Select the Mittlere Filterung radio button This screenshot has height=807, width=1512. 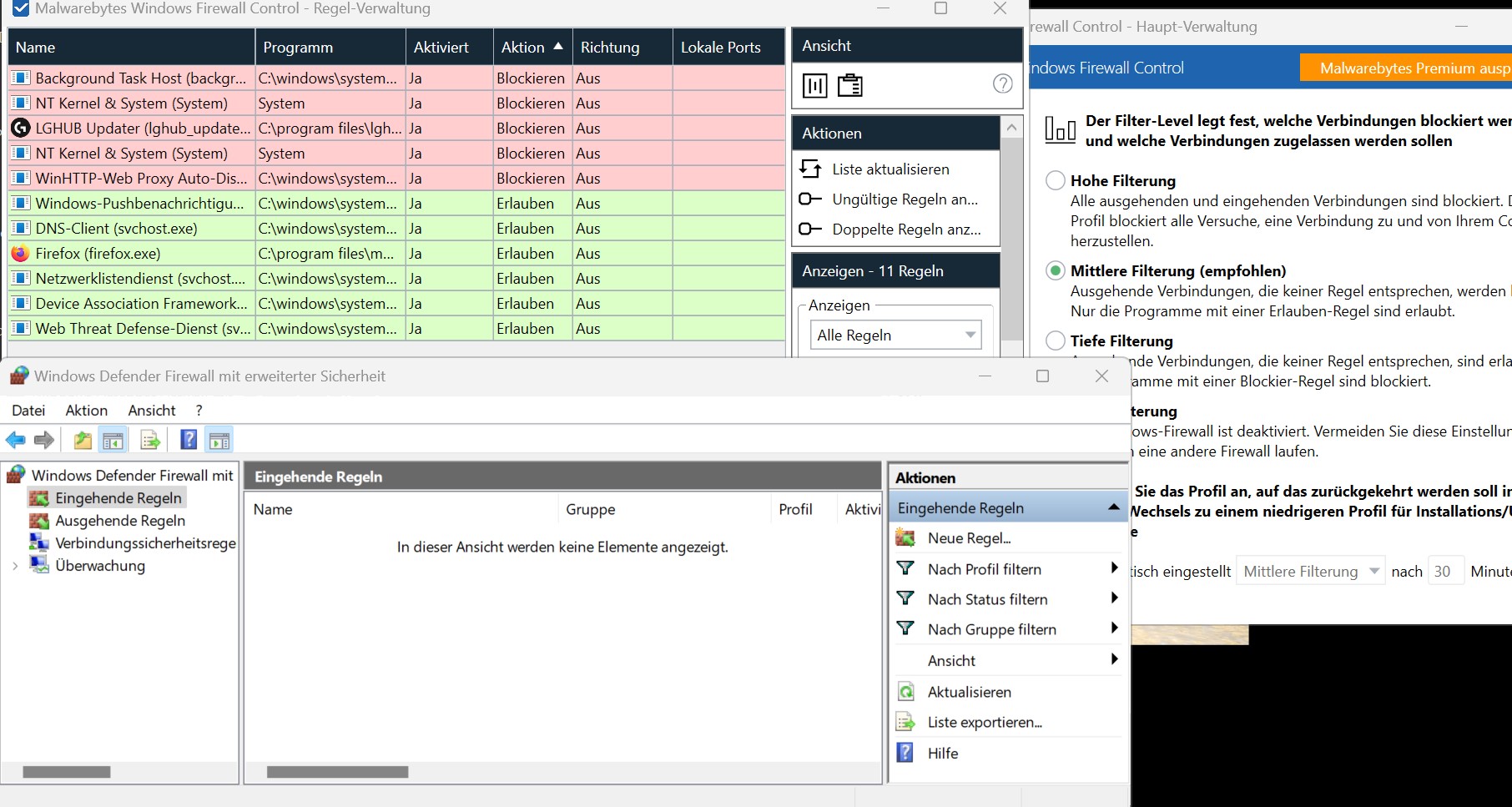(1056, 270)
